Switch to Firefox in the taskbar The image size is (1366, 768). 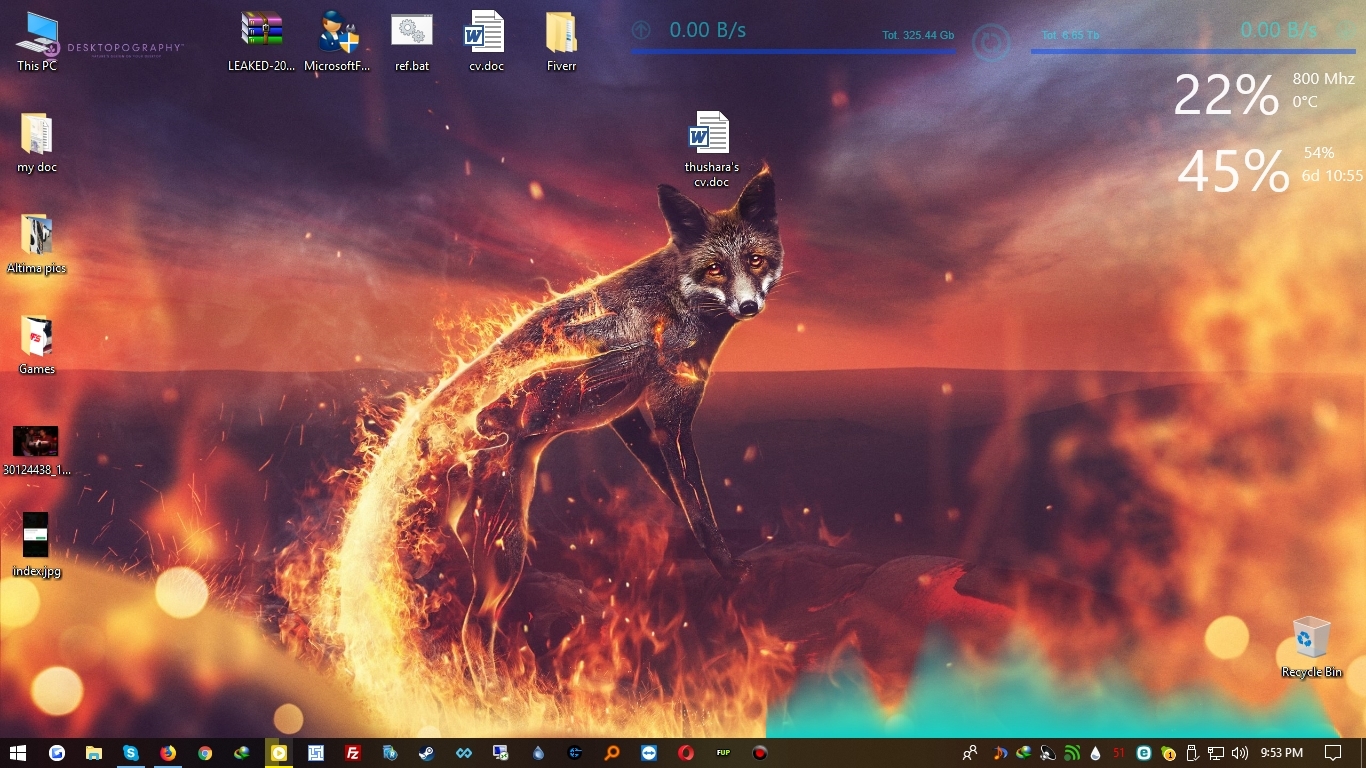[x=167, y=753]
